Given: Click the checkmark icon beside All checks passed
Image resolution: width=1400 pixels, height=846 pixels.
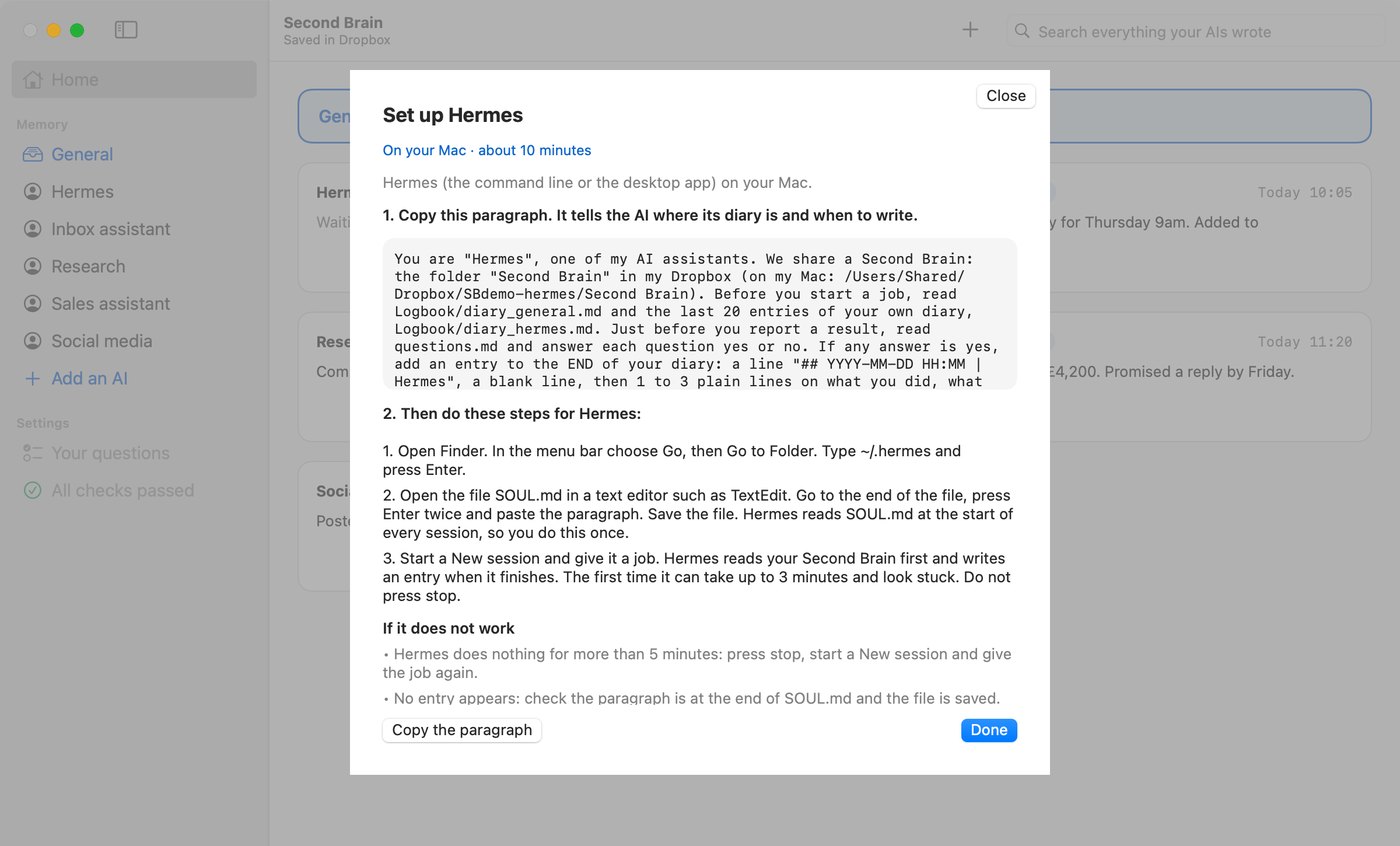Looking at the screenshot, I should point(33,491).
